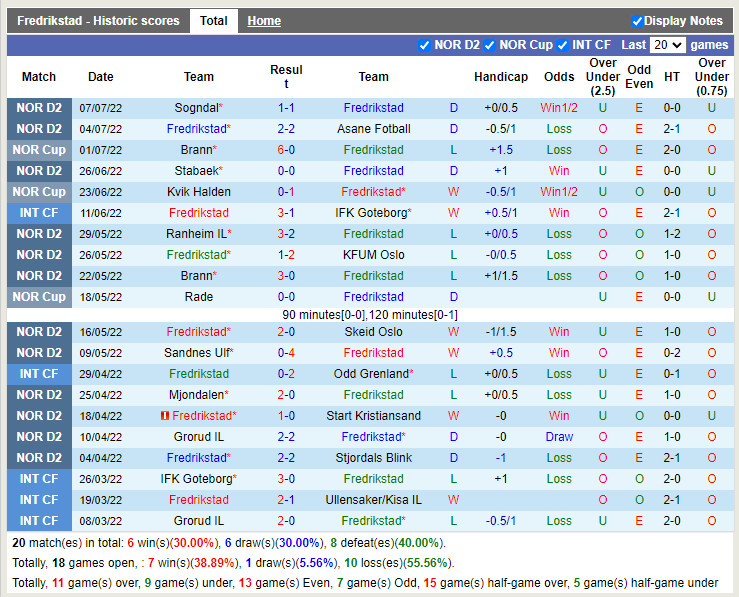Switch to the Home tab
This screenshot has height=597, width=739.
pos(264,21)
